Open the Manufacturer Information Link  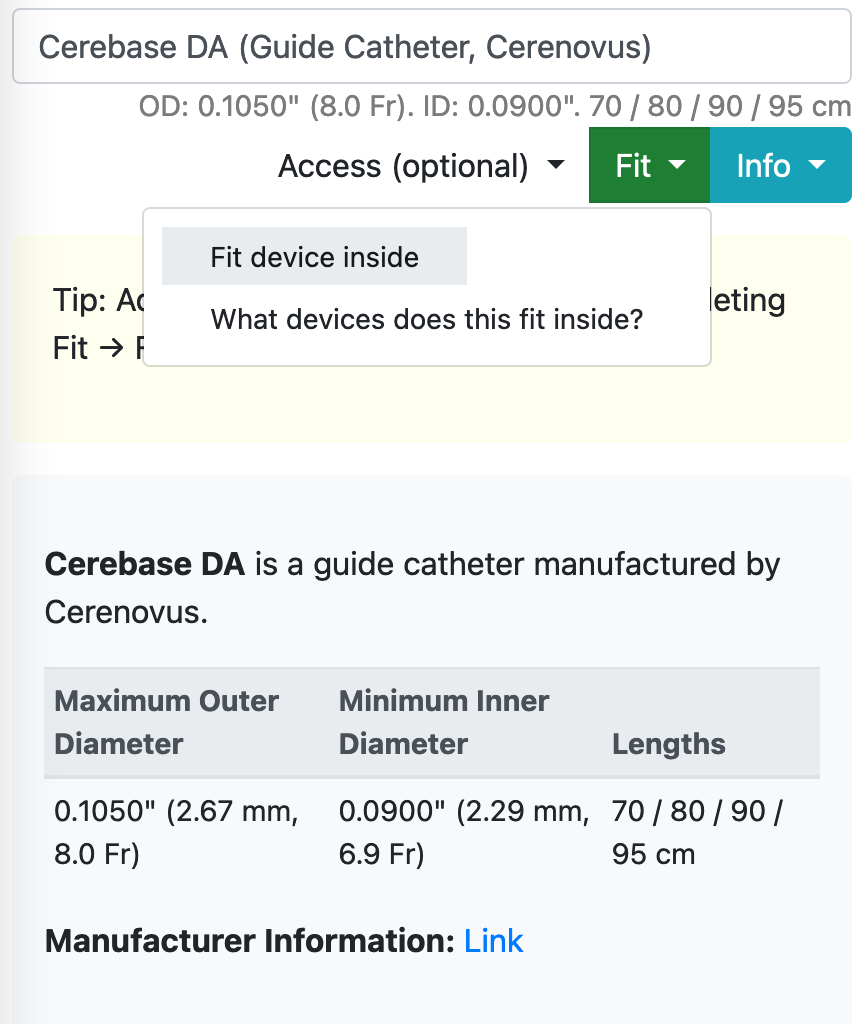tap(493, 941)
